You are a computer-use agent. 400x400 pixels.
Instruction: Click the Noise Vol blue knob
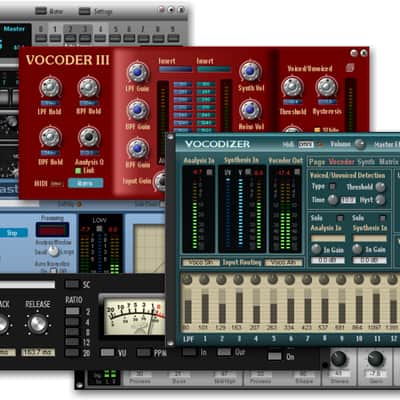[x=250, y=109]
